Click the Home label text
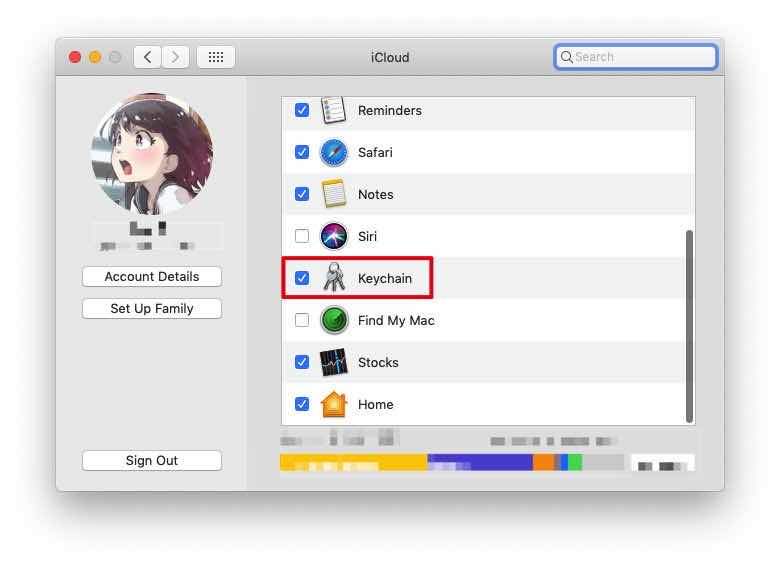 pos(376,404)
